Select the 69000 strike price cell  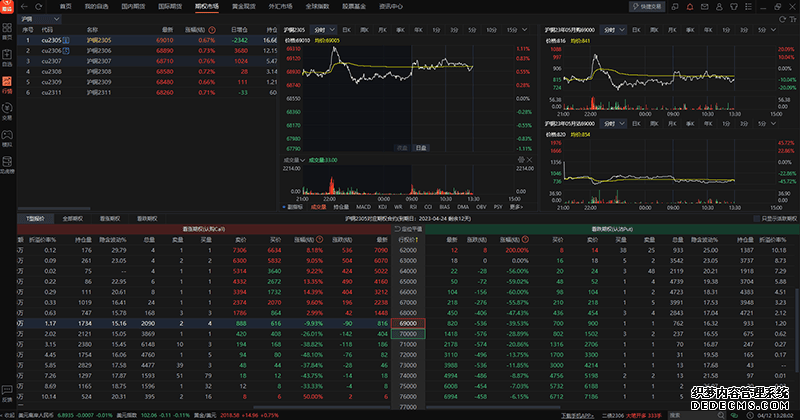click(409, 324)
